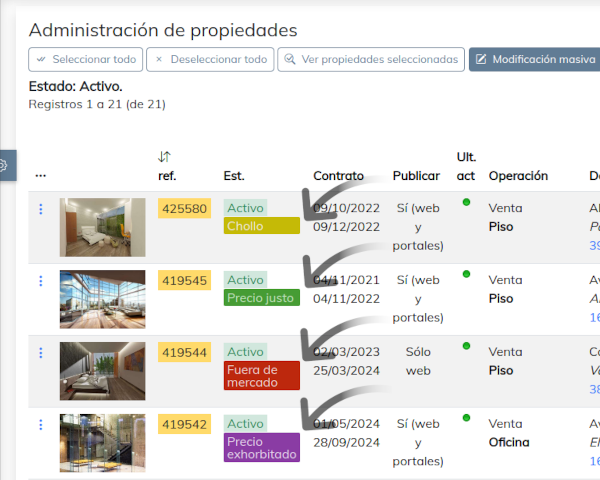Click Seleccionar todo button
This screenshot has height=480, width=600.
(86, 59)
